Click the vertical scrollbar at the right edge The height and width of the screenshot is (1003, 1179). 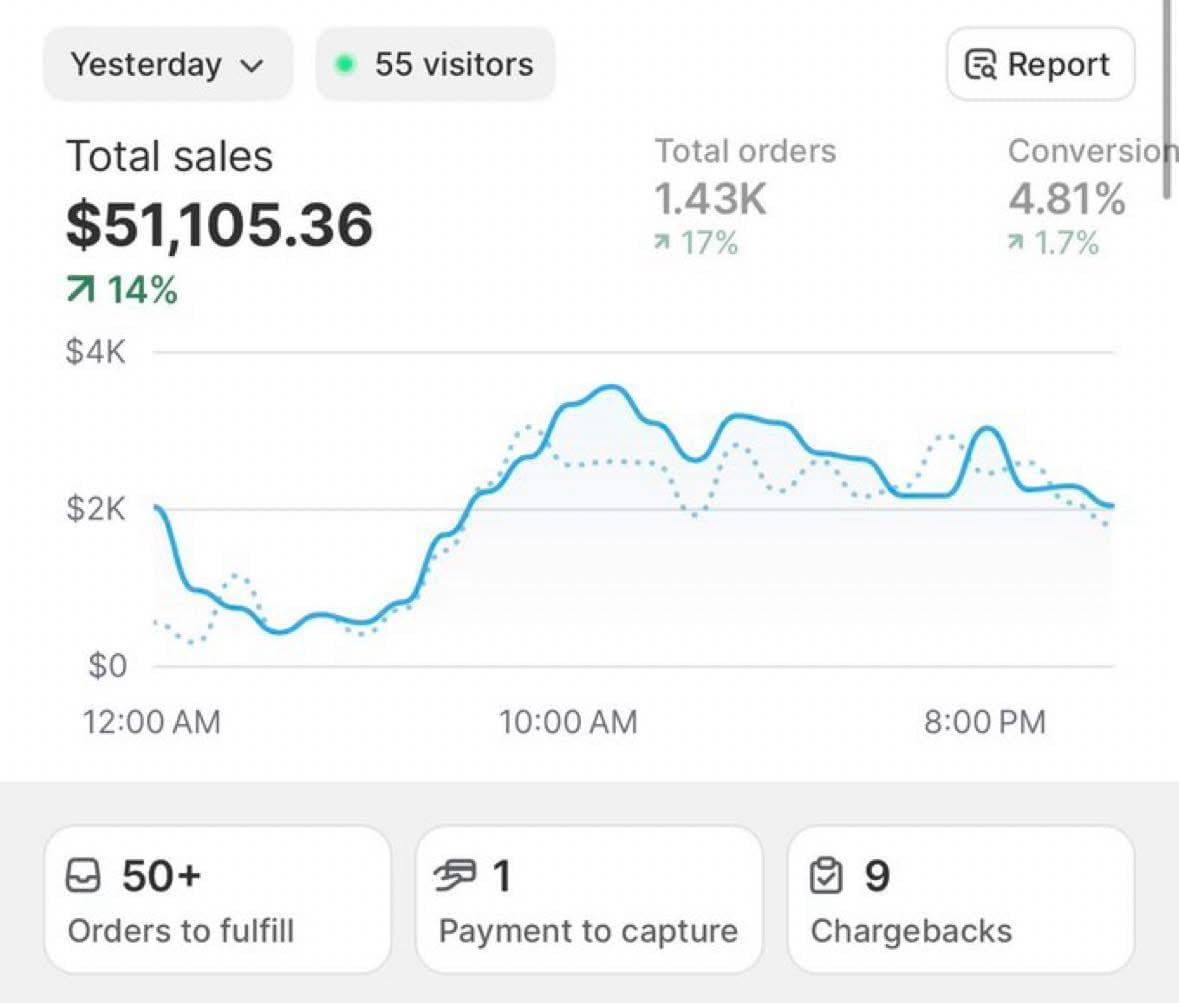click(x=1166, y=100)
